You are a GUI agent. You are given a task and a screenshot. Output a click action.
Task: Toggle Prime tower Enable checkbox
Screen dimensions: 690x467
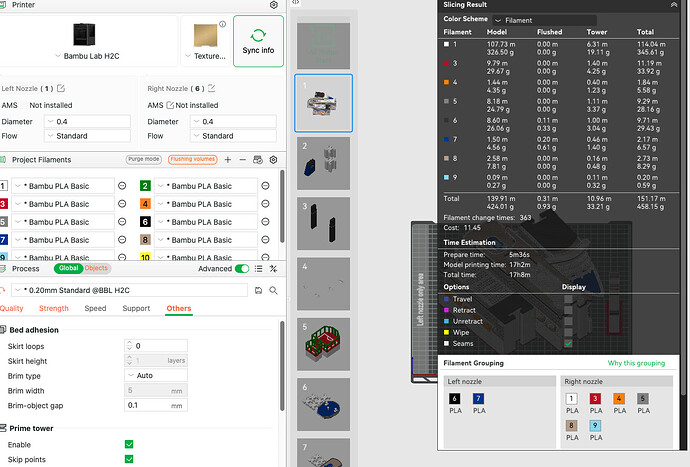[129, 445]
